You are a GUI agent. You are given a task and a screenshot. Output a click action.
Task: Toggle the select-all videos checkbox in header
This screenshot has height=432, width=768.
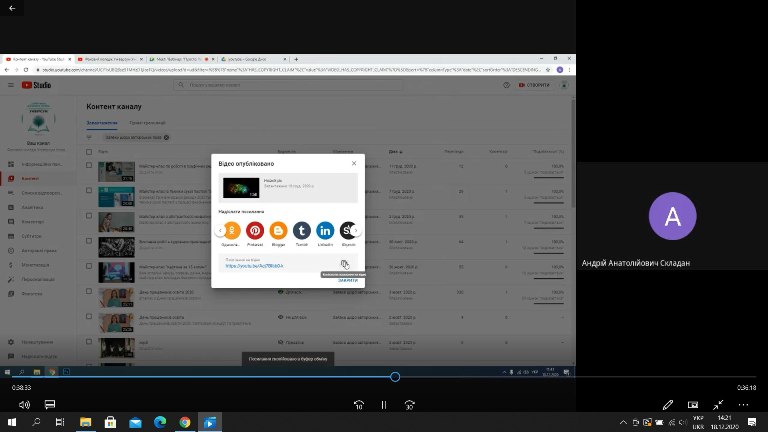(x=89, y=152)
